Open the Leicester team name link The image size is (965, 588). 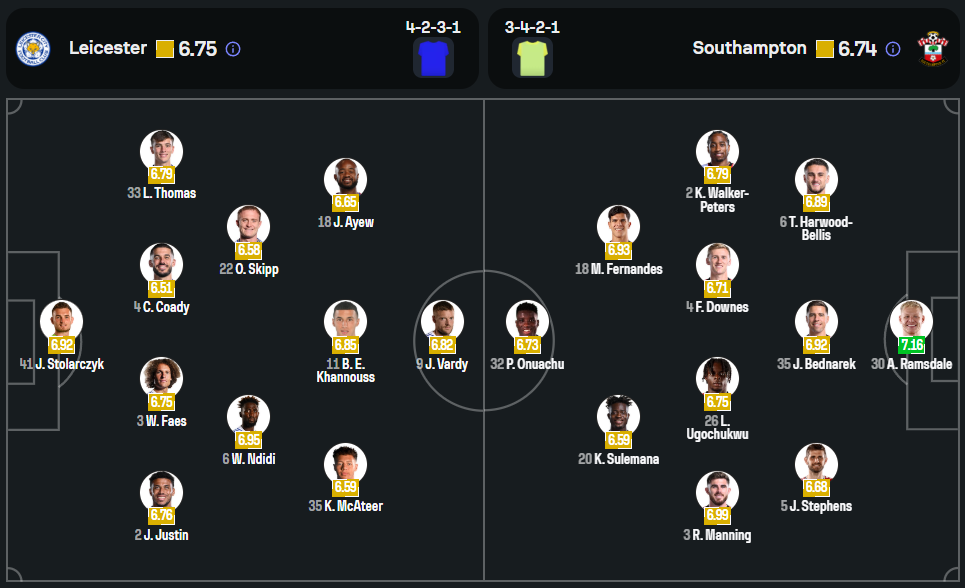(x=108, y=48)
